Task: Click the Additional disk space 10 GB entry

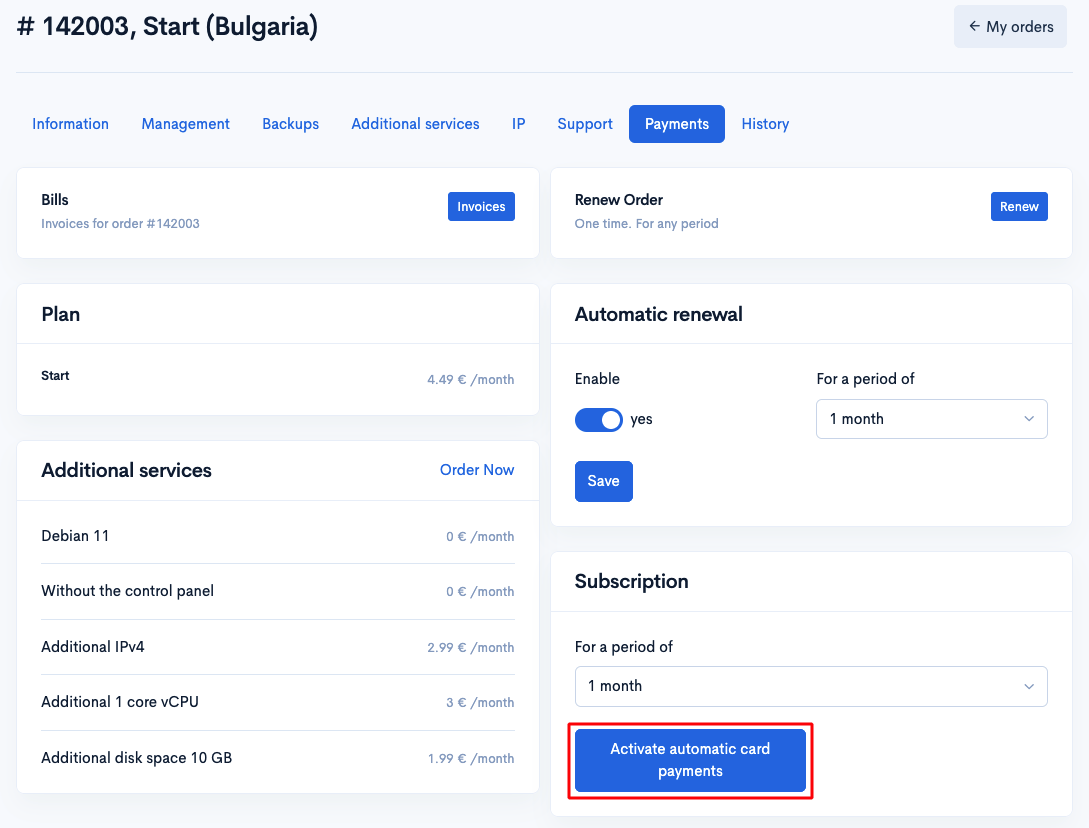Action: coord(278,758)
